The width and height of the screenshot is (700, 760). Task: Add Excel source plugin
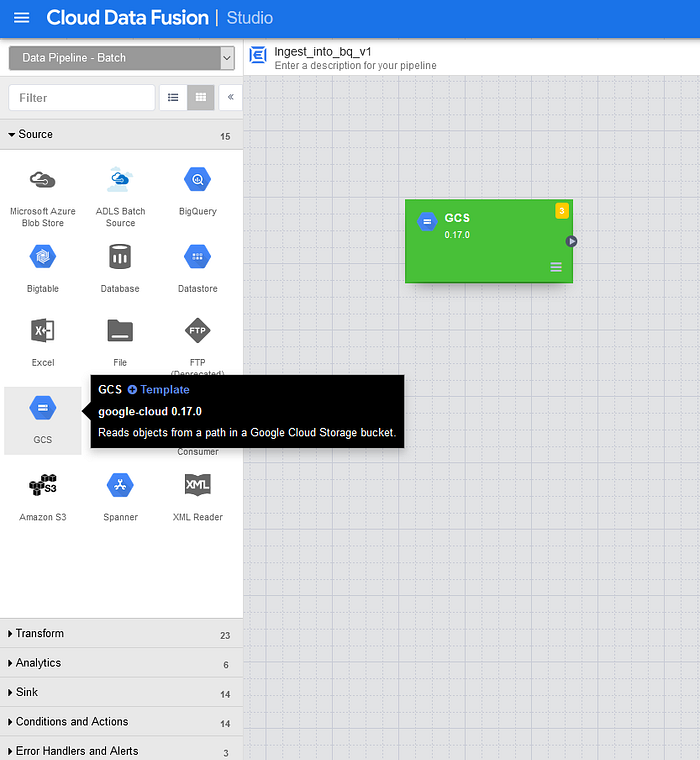tap(43, 342)
